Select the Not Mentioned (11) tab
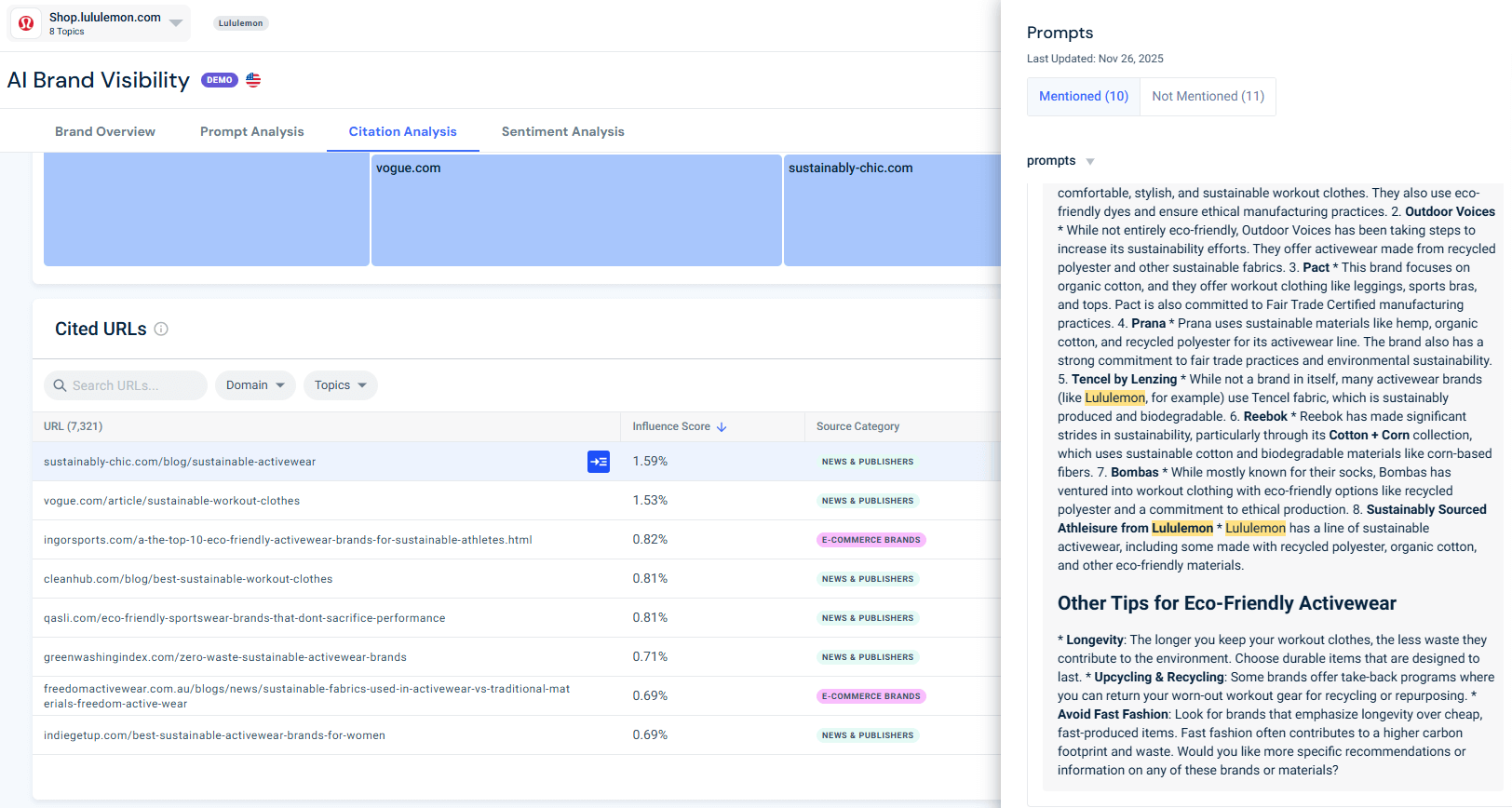The width and height of the screenshot is (1512, 808). point(1208,97)
